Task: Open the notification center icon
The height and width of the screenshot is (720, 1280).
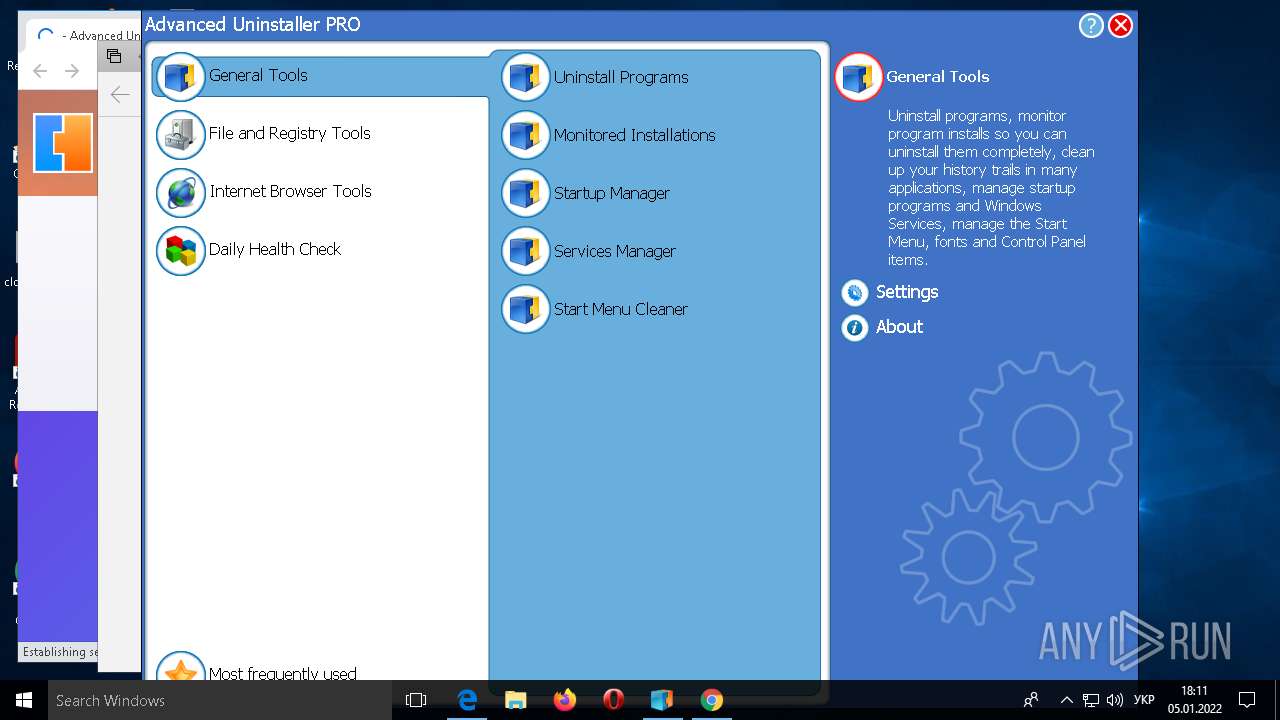Action: 1247,700
